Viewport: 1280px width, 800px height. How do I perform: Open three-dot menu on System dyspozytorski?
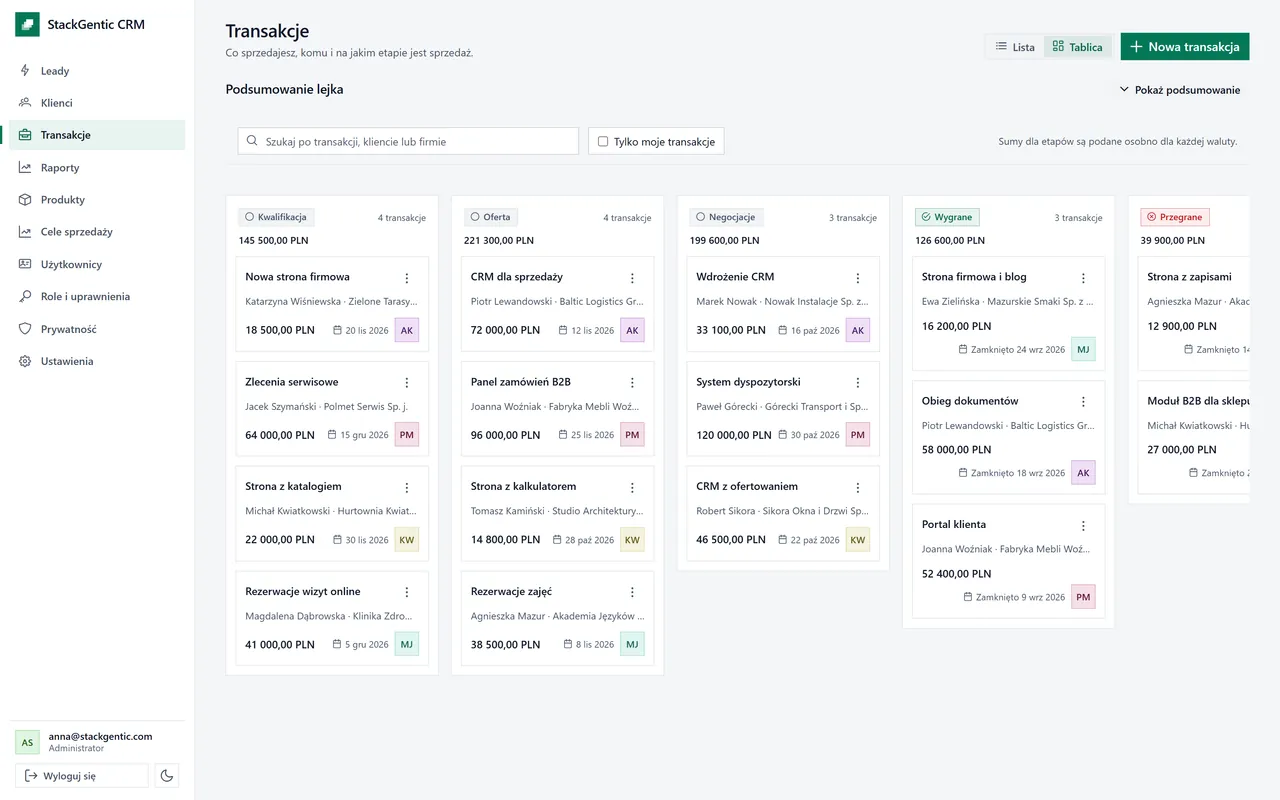coord(858,383)
